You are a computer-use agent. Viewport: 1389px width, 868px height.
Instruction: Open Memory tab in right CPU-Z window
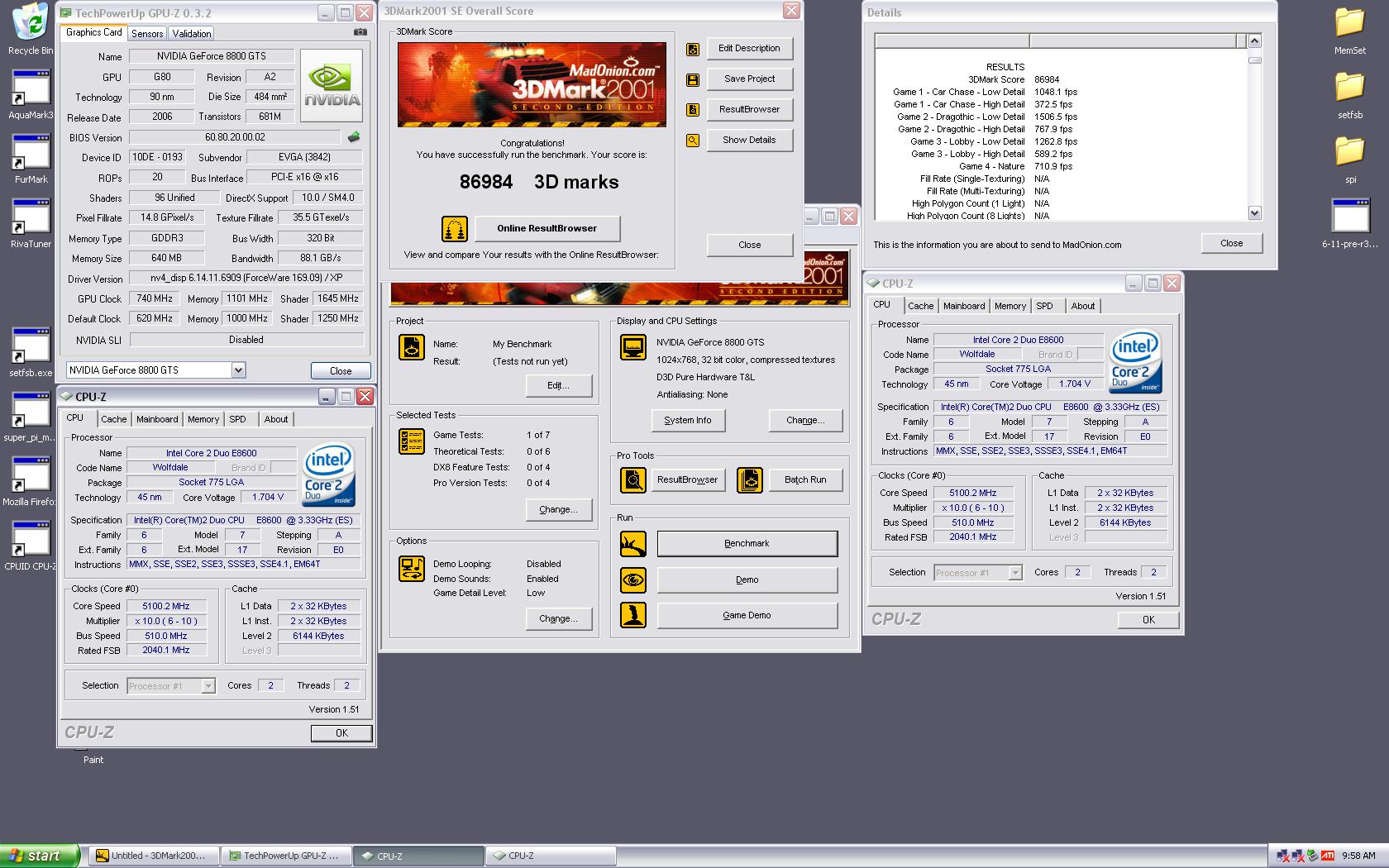1010,306
